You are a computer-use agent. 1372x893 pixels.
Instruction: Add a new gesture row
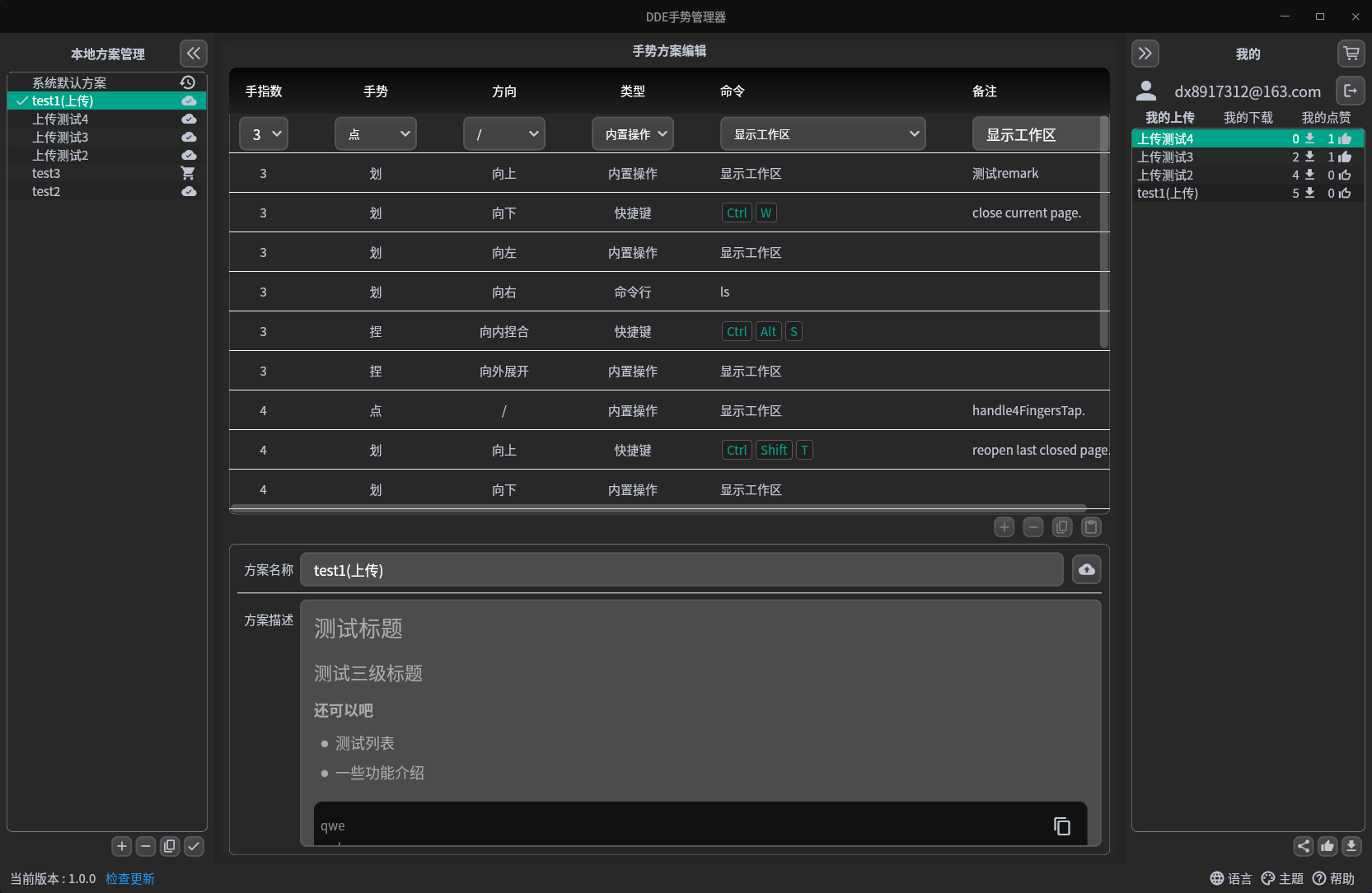[x=1004, y=527]
